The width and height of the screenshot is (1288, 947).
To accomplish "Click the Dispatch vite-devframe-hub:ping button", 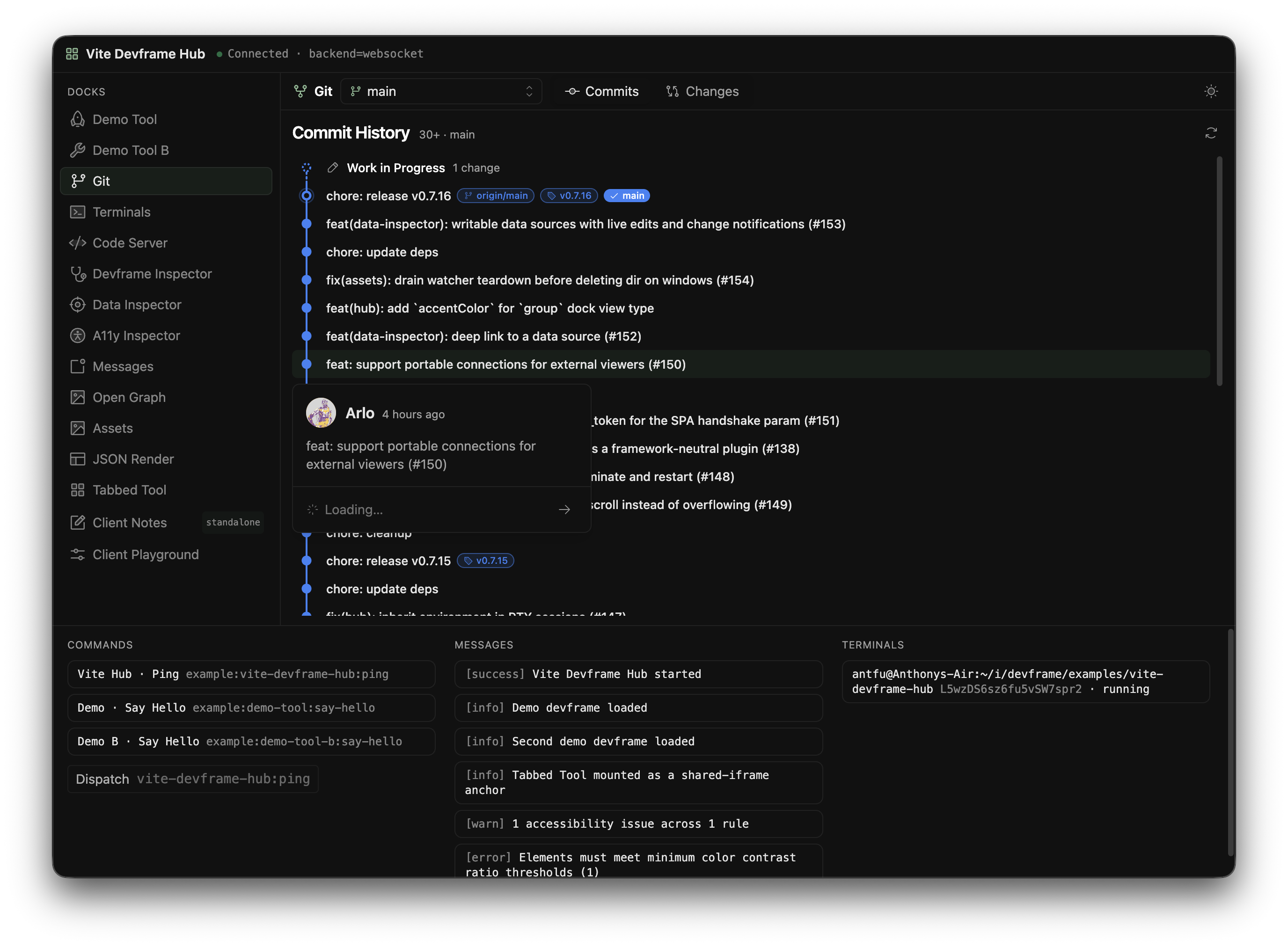I will click(x=193, y=779).
